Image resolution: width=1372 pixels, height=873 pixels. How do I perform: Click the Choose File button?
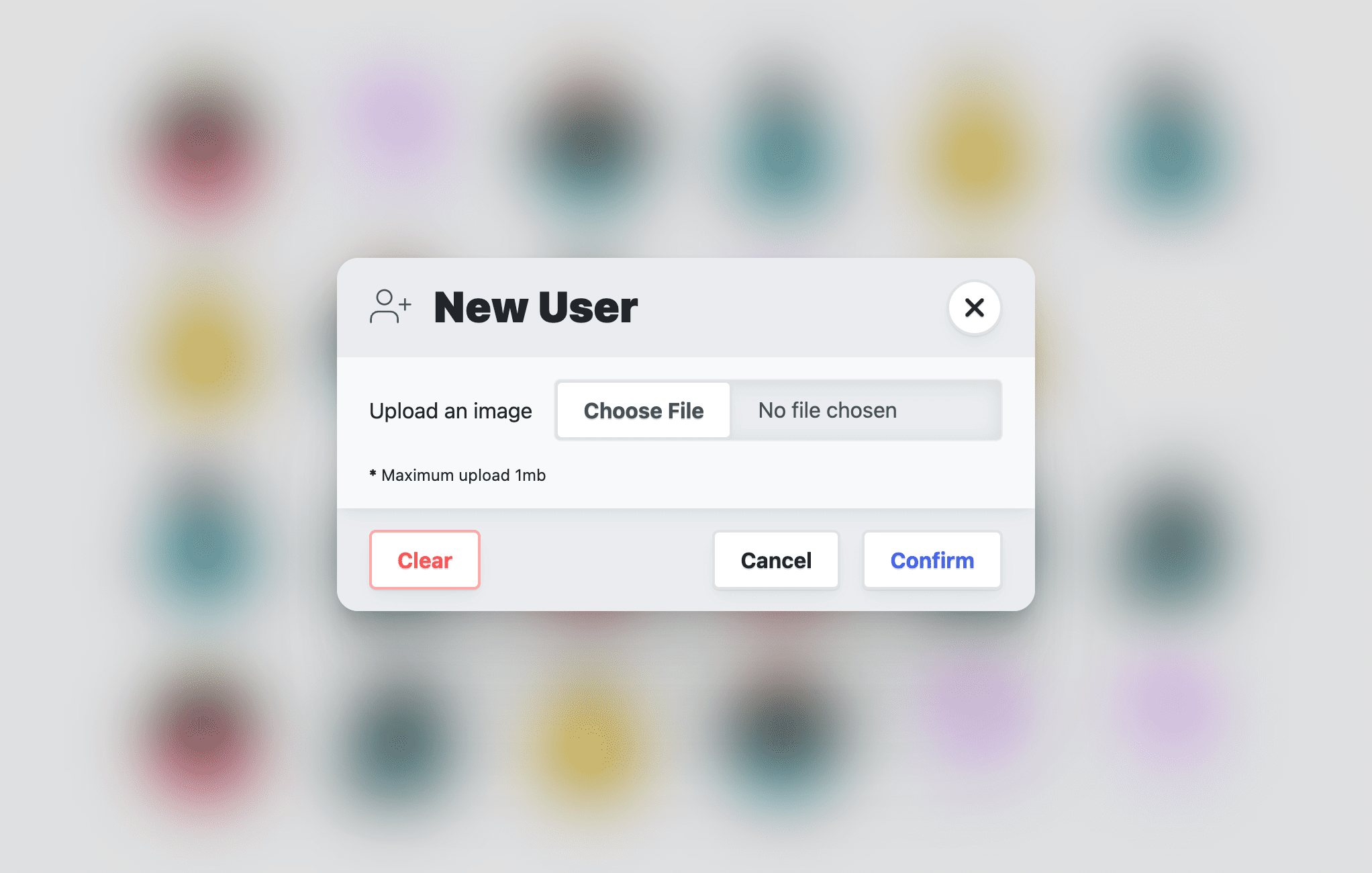pos(645,411)
